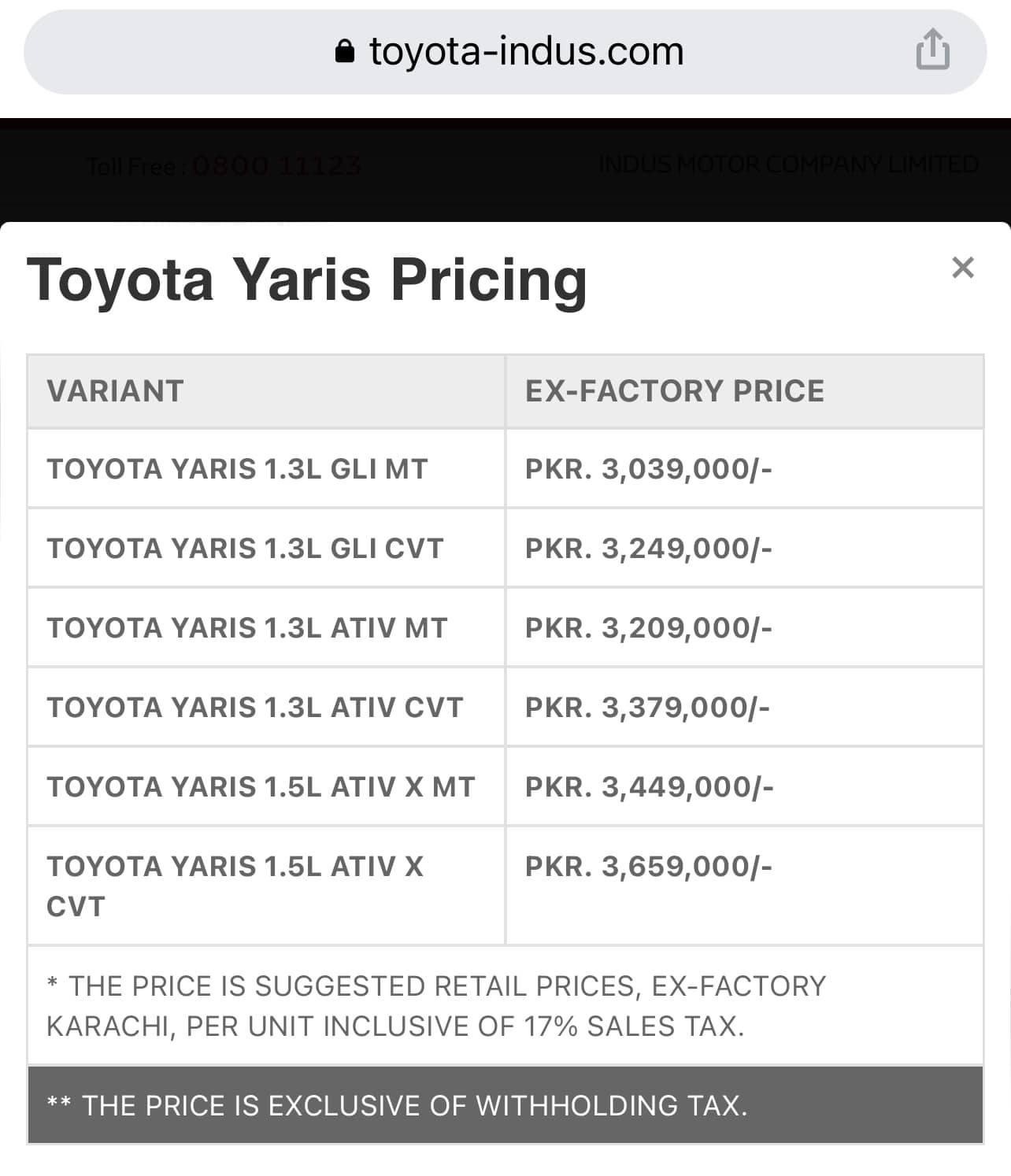1011x1176 pixels.
Task: Select the Toyota Yaris 1.3L ATIV CVT row
Action: (x=505, y=707)
